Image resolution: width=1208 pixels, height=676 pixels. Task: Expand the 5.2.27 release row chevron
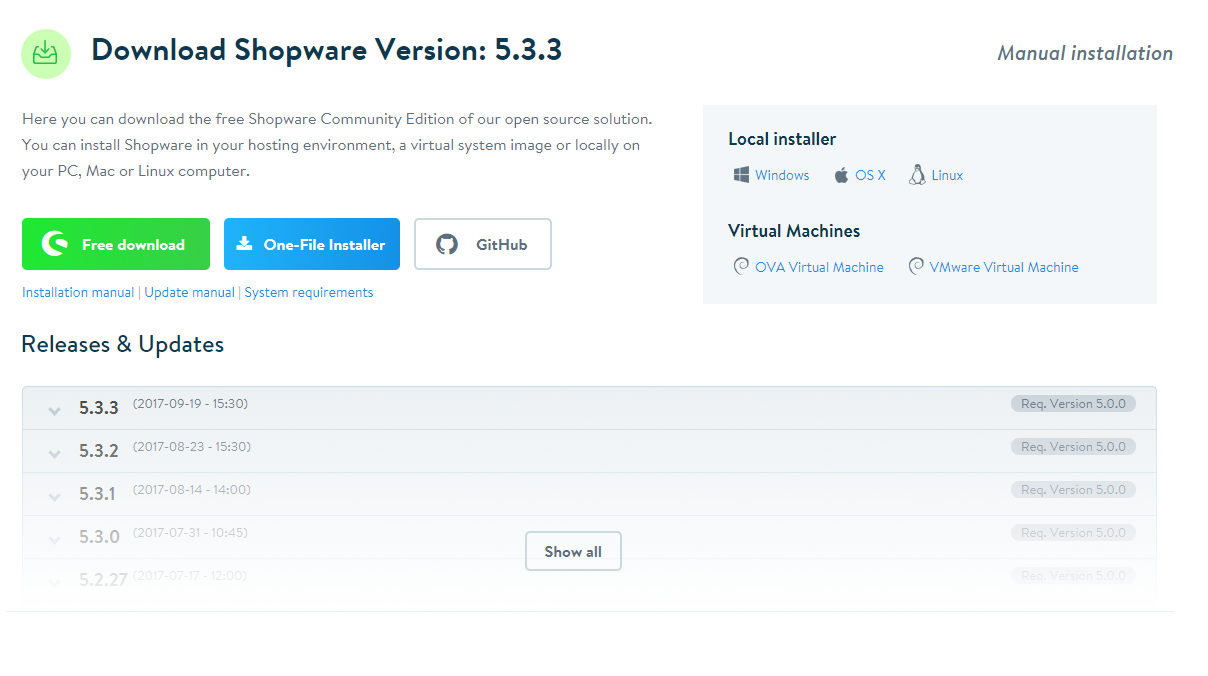tap(54, 582)
